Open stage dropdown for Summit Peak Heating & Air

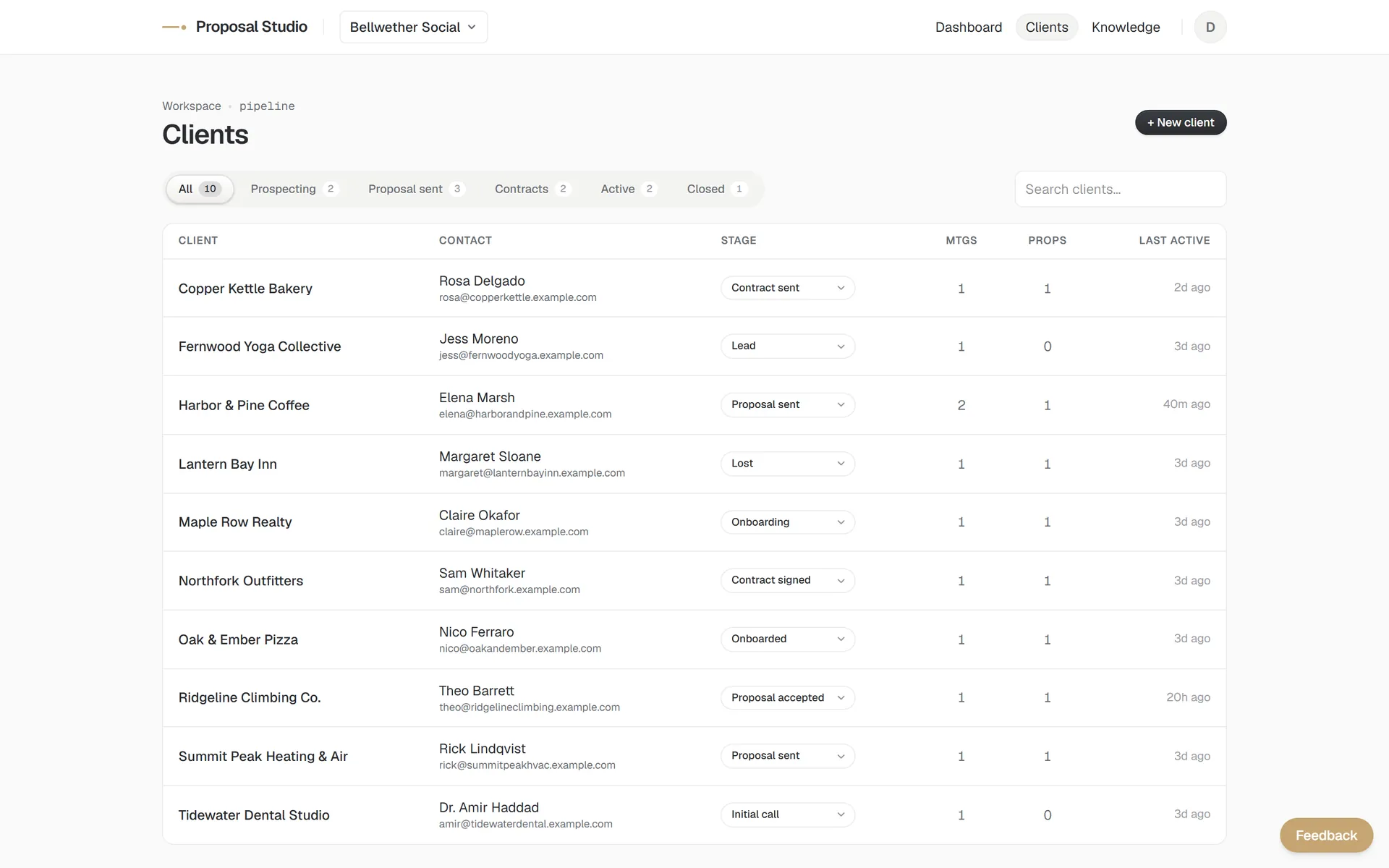tap(787, 756)
